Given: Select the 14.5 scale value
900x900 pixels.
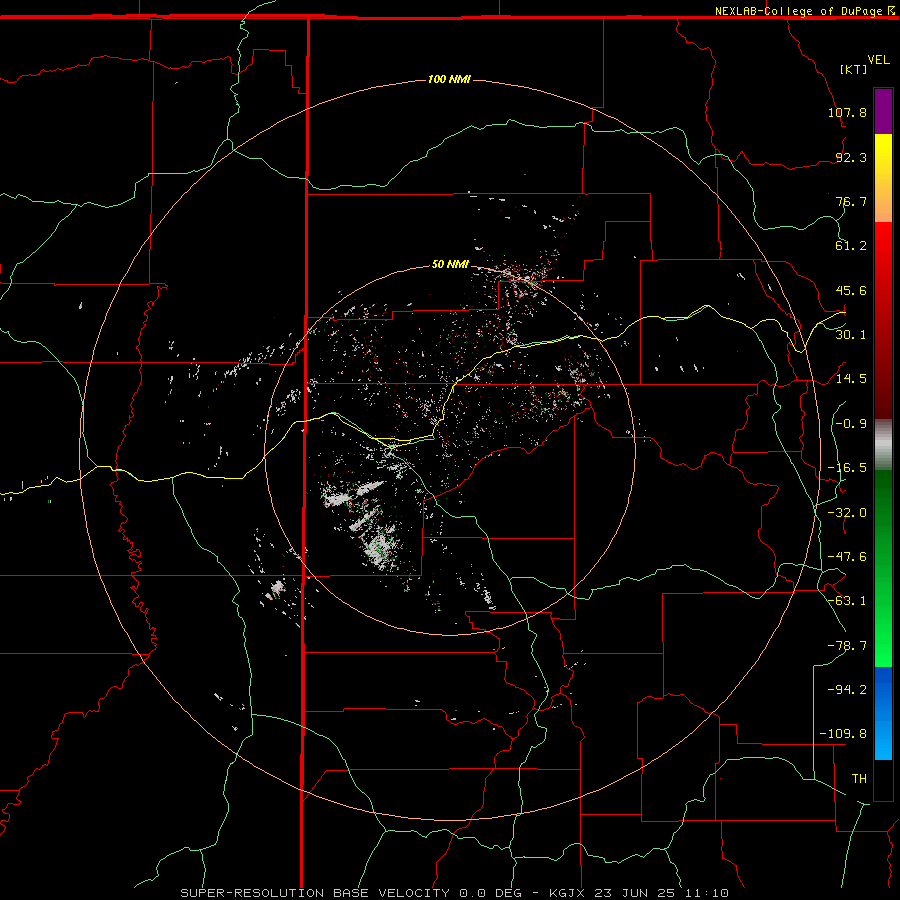Looking at the screenshot, I should tap(851, 379).
